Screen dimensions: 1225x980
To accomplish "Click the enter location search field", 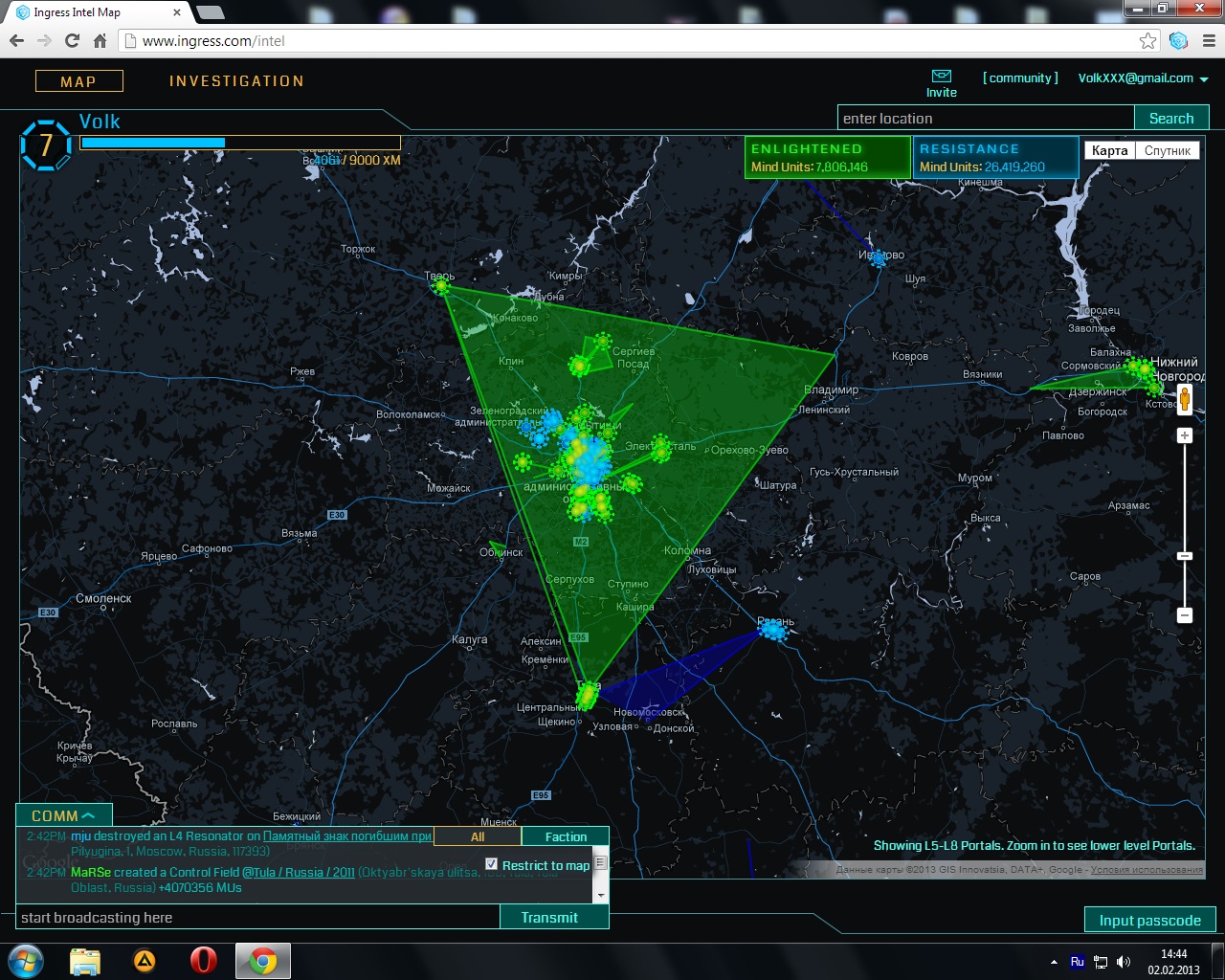I will [986, 118].
